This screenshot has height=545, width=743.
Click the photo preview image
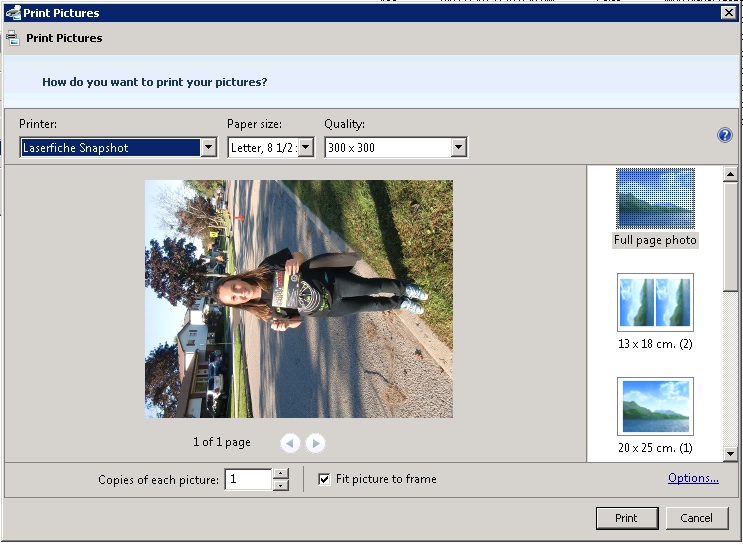pos(299,299)
